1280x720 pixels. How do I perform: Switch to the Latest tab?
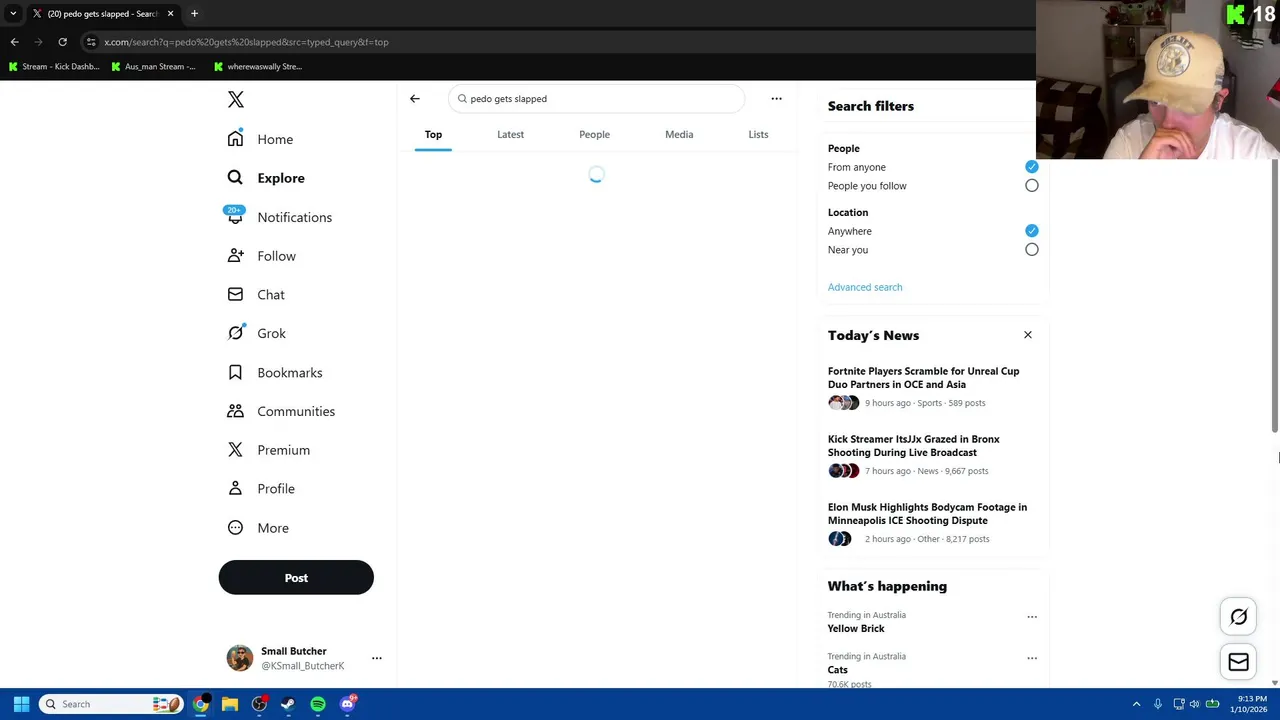(x=510, y=134)
